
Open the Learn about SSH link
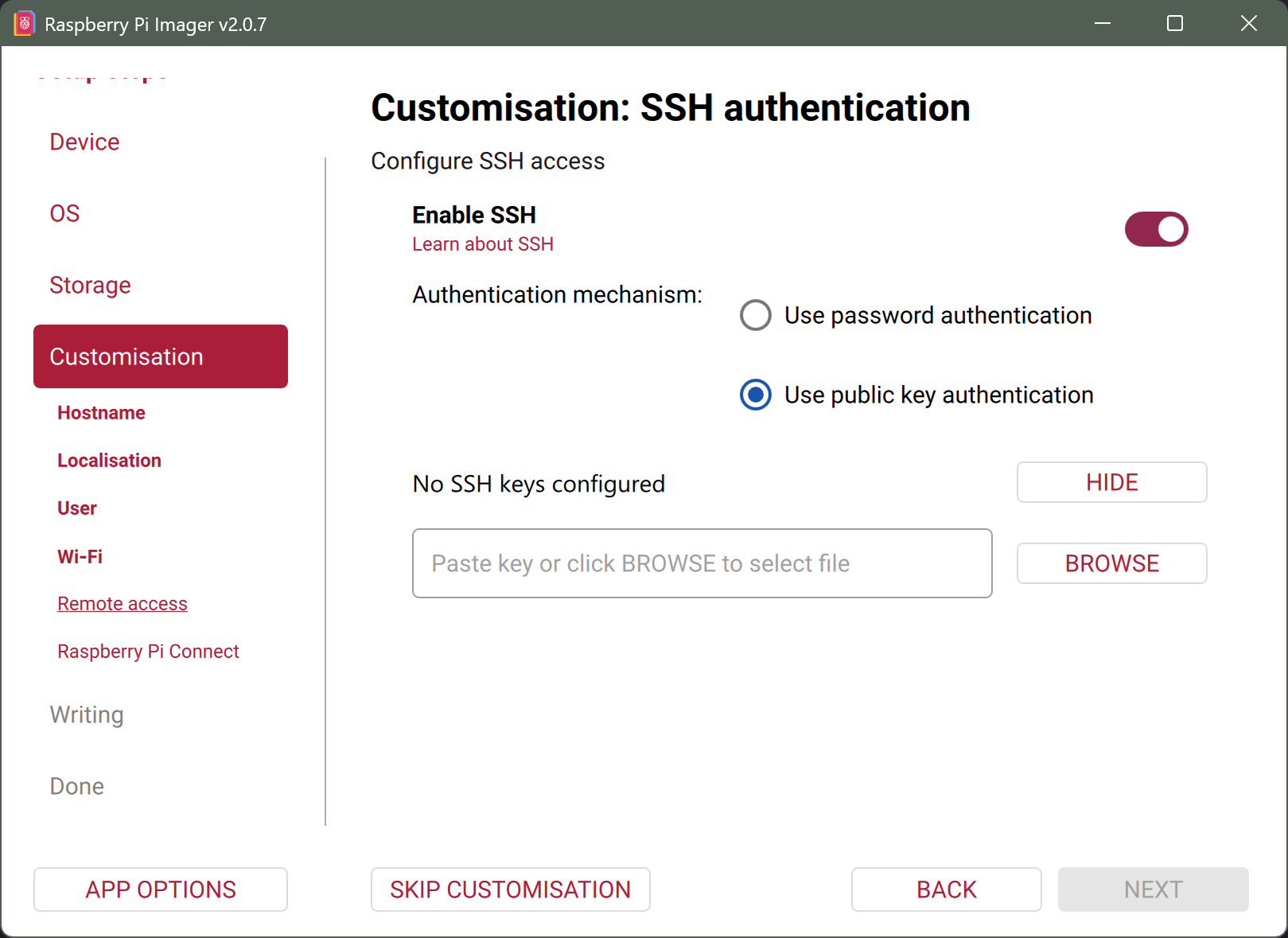point(482,244)
